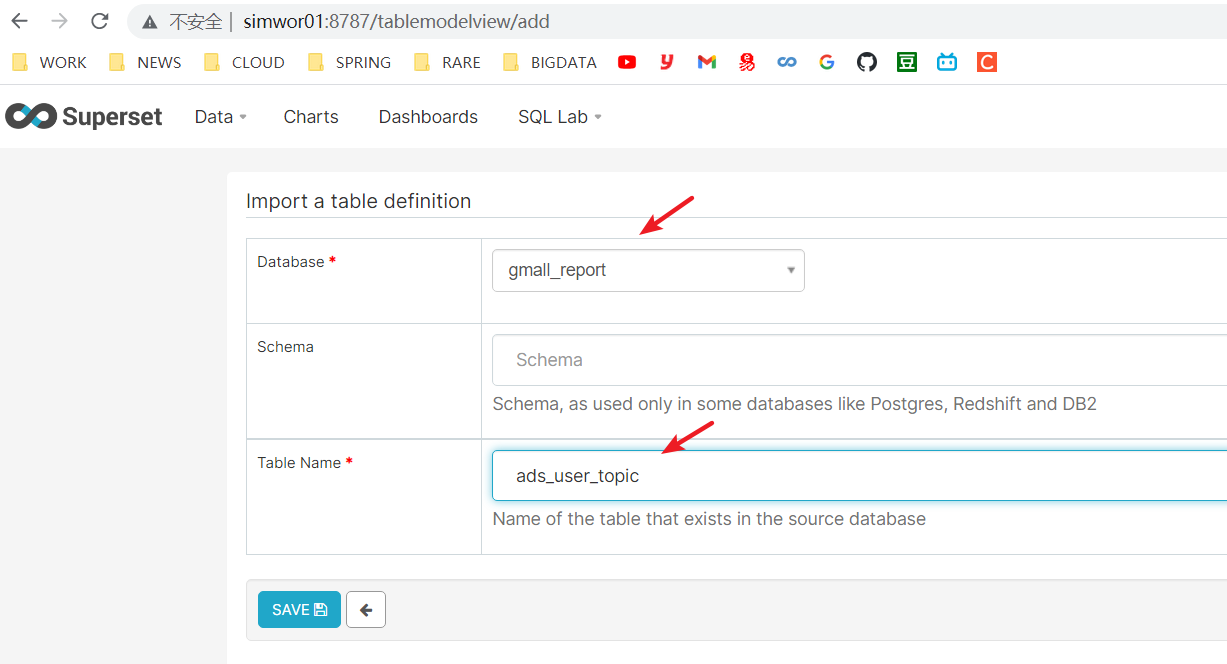This screenshot has width=1227, height=664.
Task: Click the Schema input field
Action: tap(860, 360)
